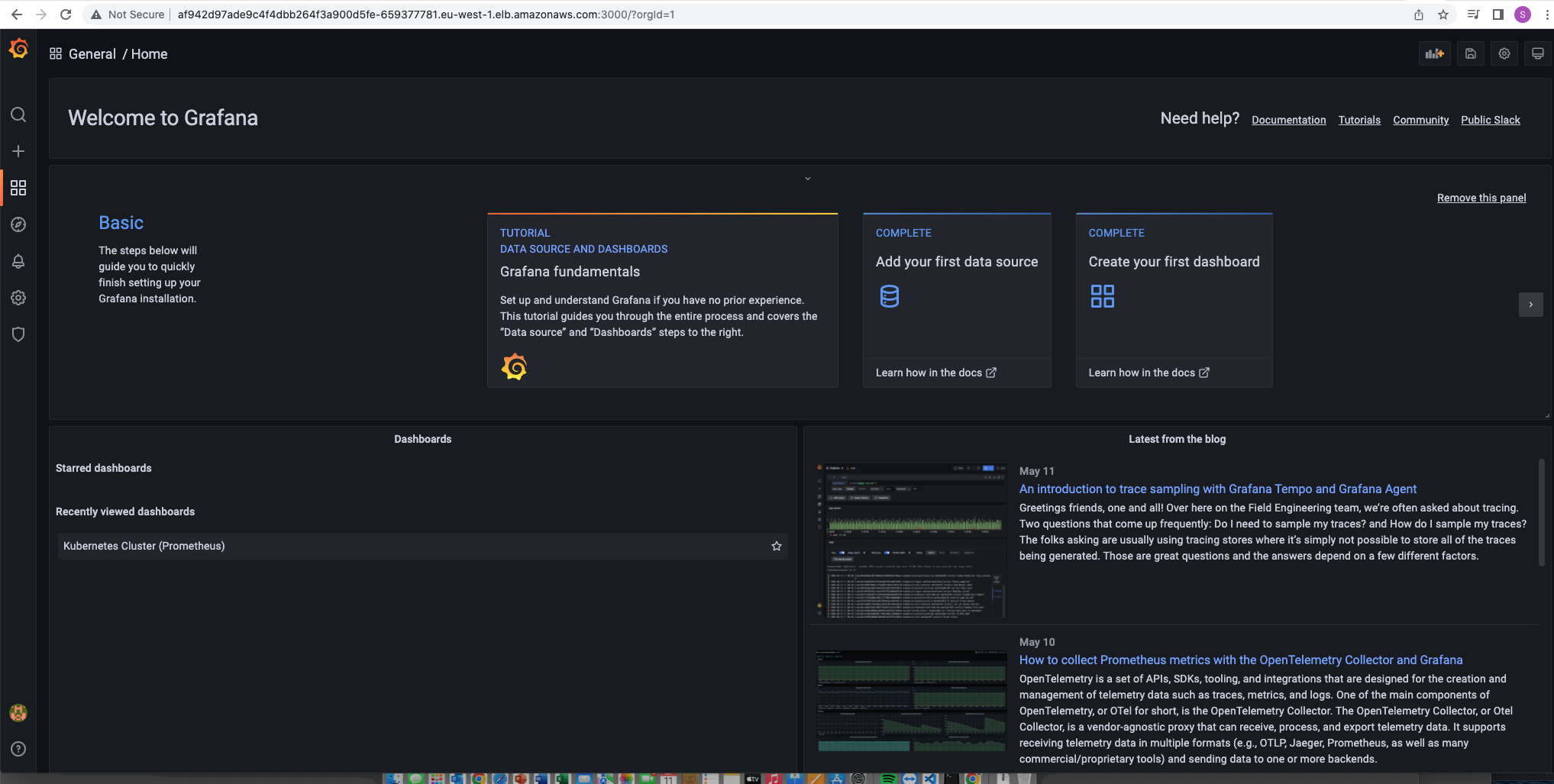This screenshot has width=1554, height=784.
Task: Open the Grafana fundamentals tutorial card
Action: coord(663,300)
